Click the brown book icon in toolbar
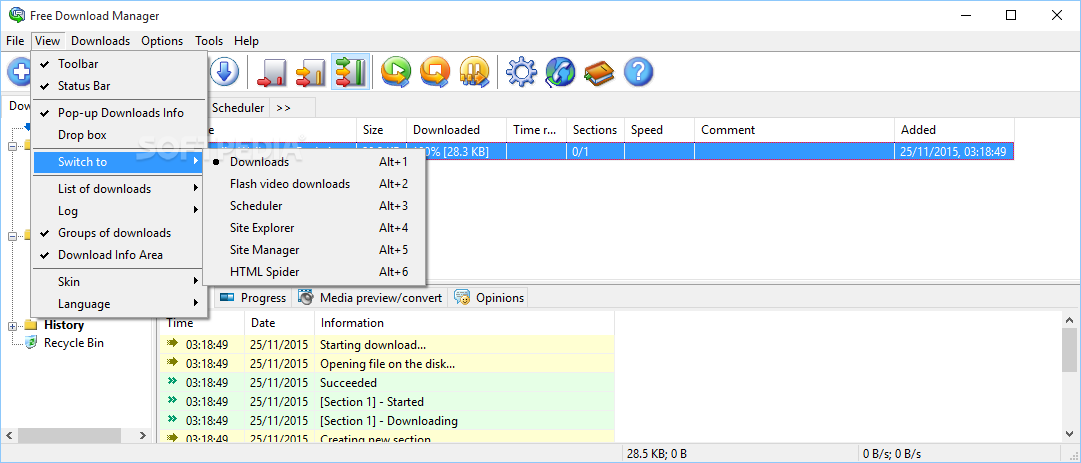This screenshot has width=1081, height=463. point(599,72)
